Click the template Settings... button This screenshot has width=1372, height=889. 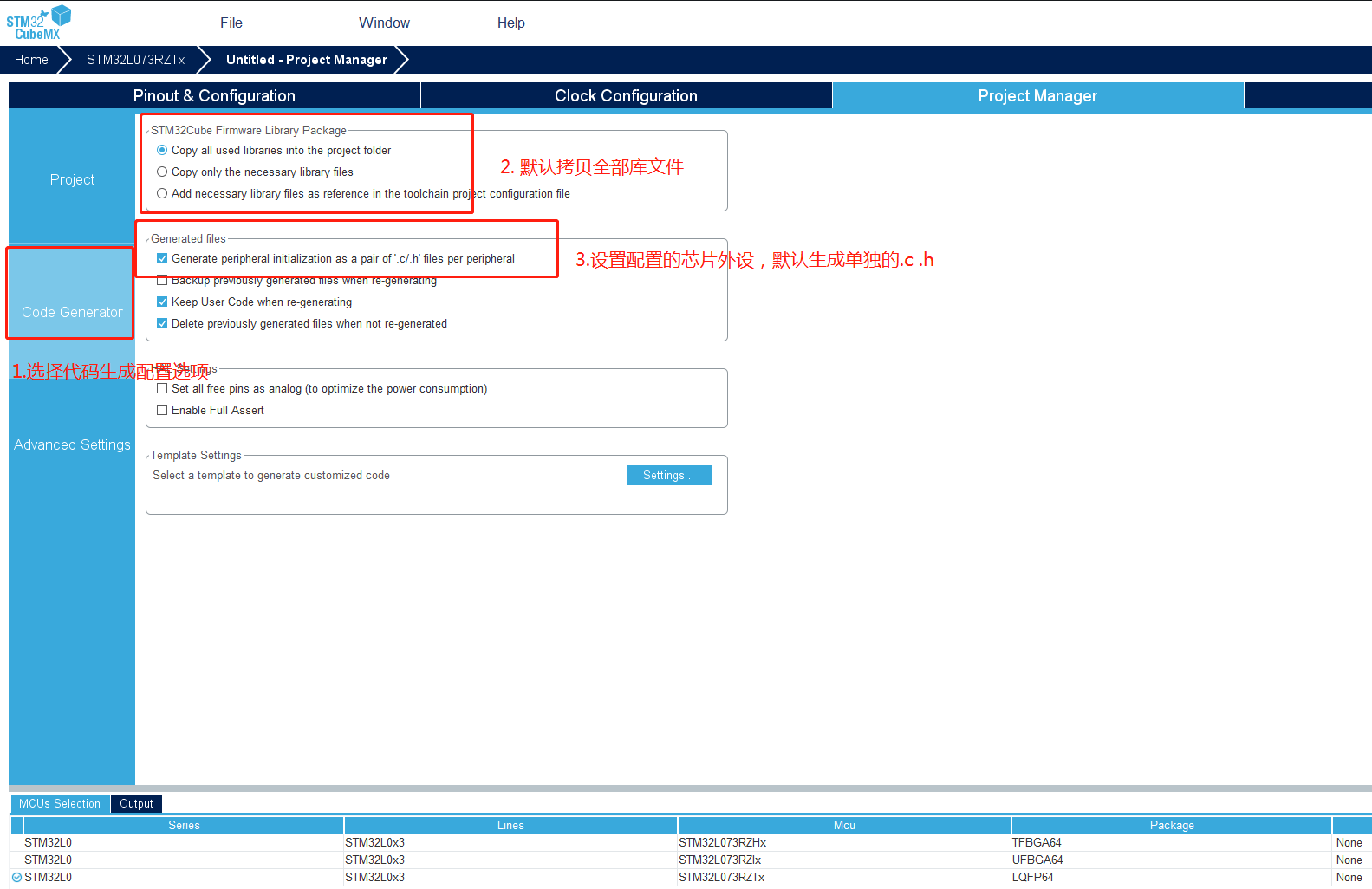668,475
